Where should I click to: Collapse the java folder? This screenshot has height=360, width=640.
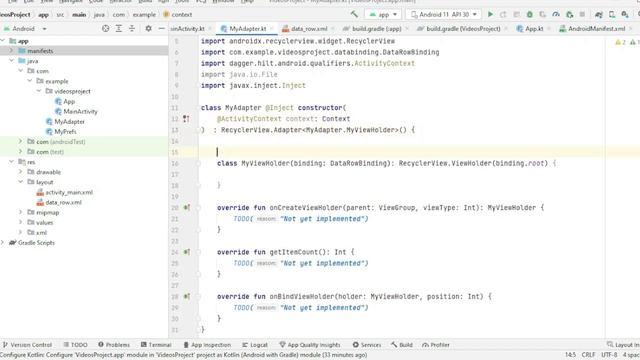(x=11, y=61)
